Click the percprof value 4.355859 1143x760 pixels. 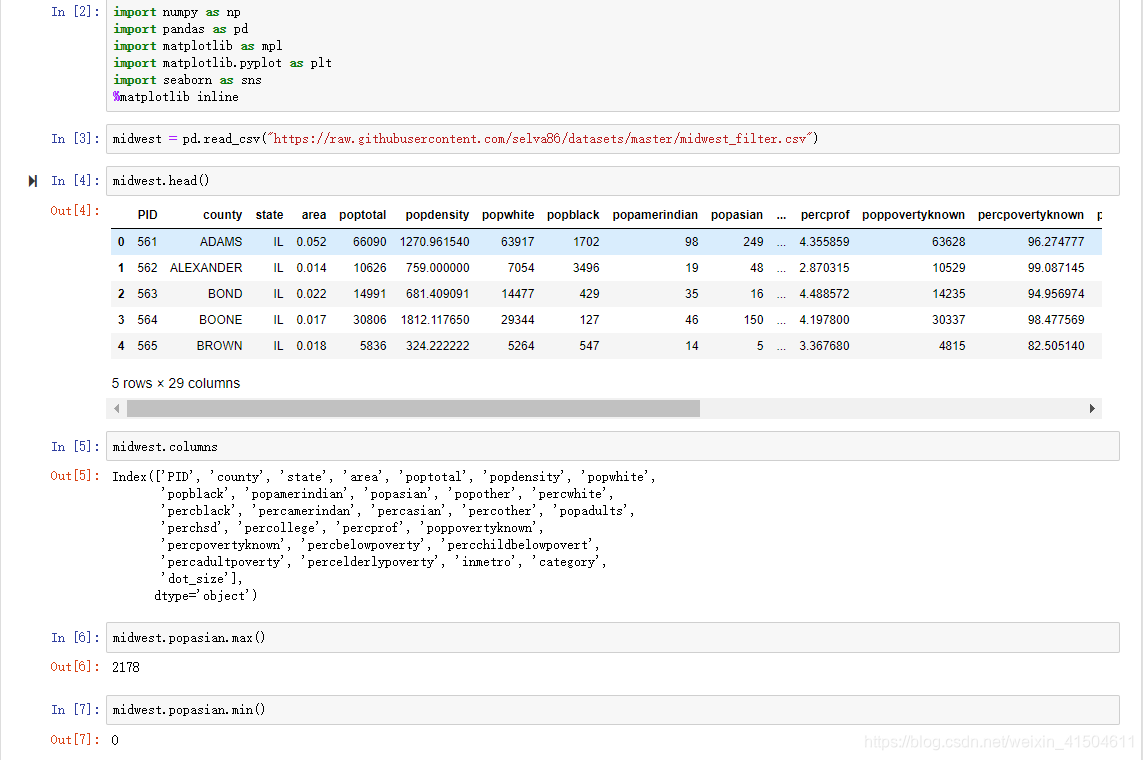(824, 242)
